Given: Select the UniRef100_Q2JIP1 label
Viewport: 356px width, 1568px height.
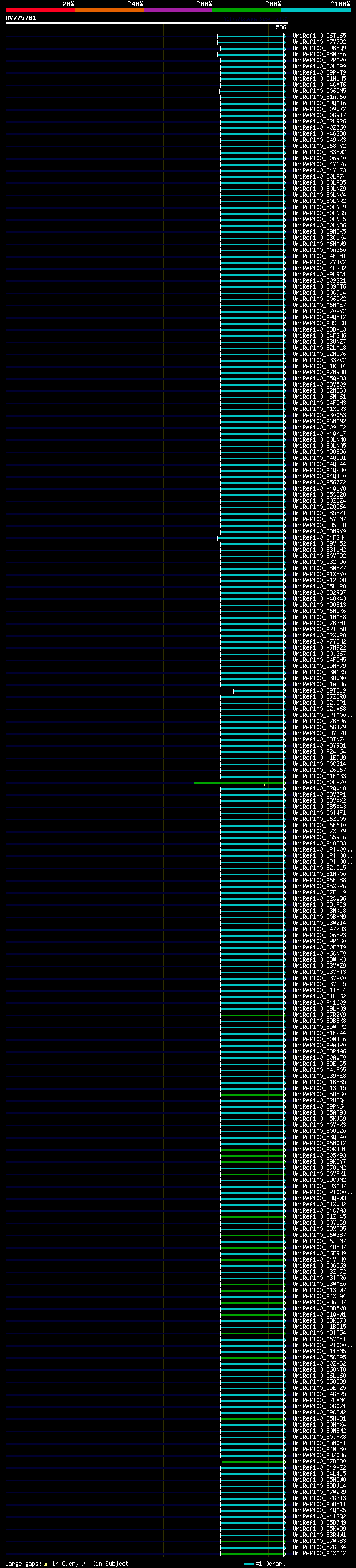Looking at the screenshot, I should 319,703.
